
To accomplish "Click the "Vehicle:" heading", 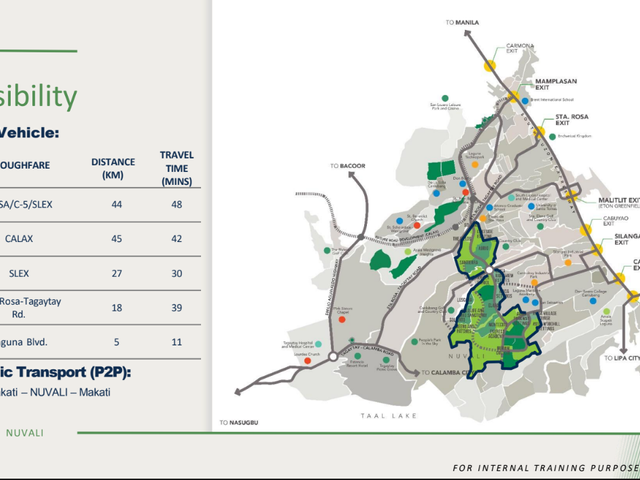I will tap(29, 133).
